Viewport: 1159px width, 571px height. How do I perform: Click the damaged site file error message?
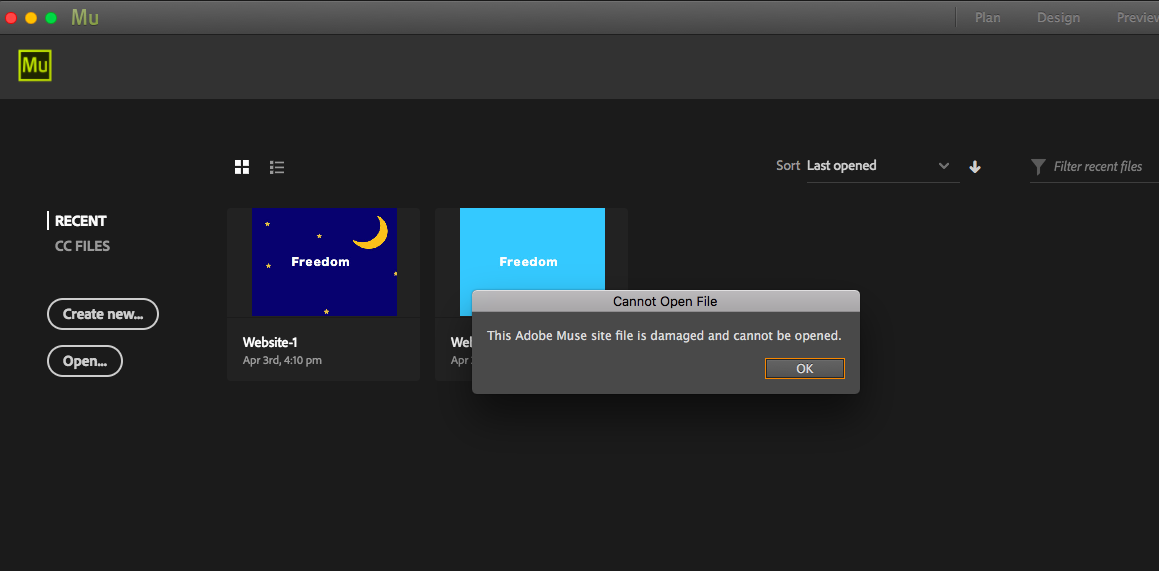click(x=664, y=336)
